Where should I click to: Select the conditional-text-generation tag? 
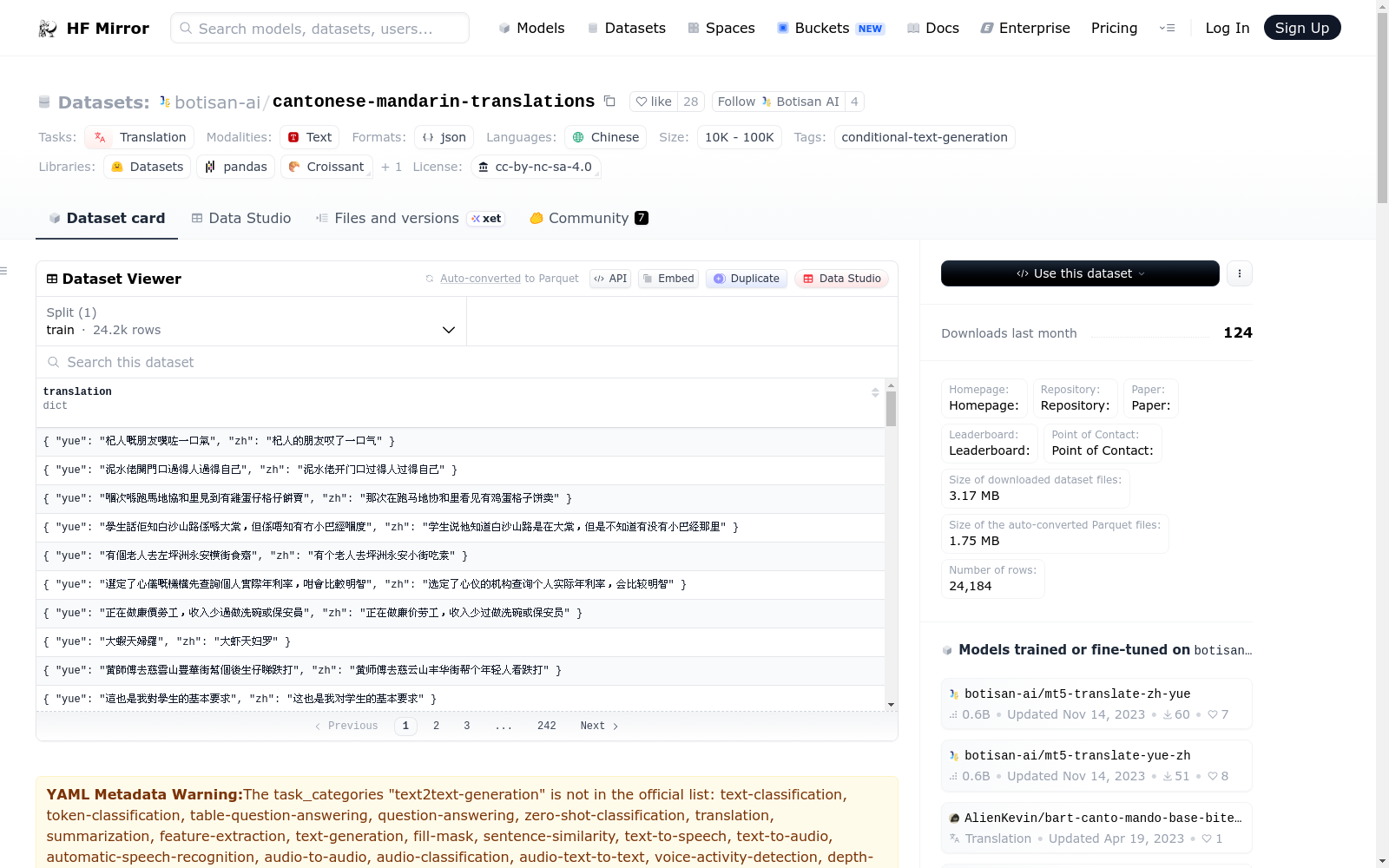(x=925, y=137)
